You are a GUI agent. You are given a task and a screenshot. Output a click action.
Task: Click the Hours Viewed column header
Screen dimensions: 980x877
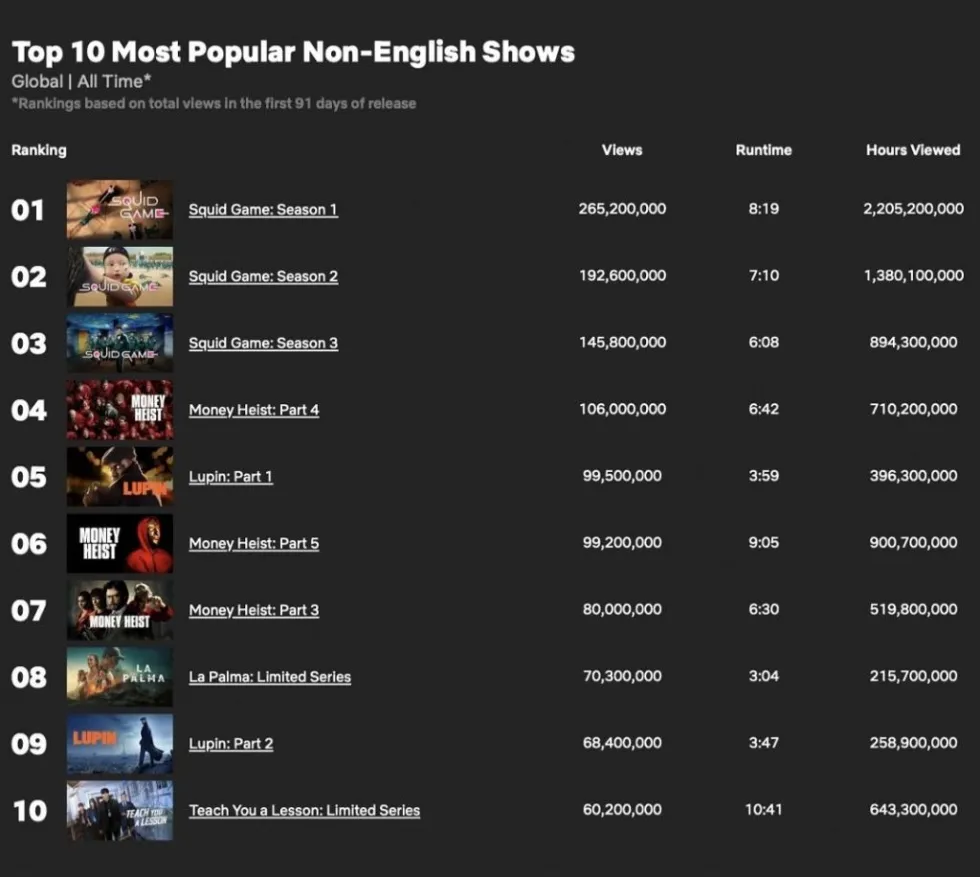pos(913,150)
